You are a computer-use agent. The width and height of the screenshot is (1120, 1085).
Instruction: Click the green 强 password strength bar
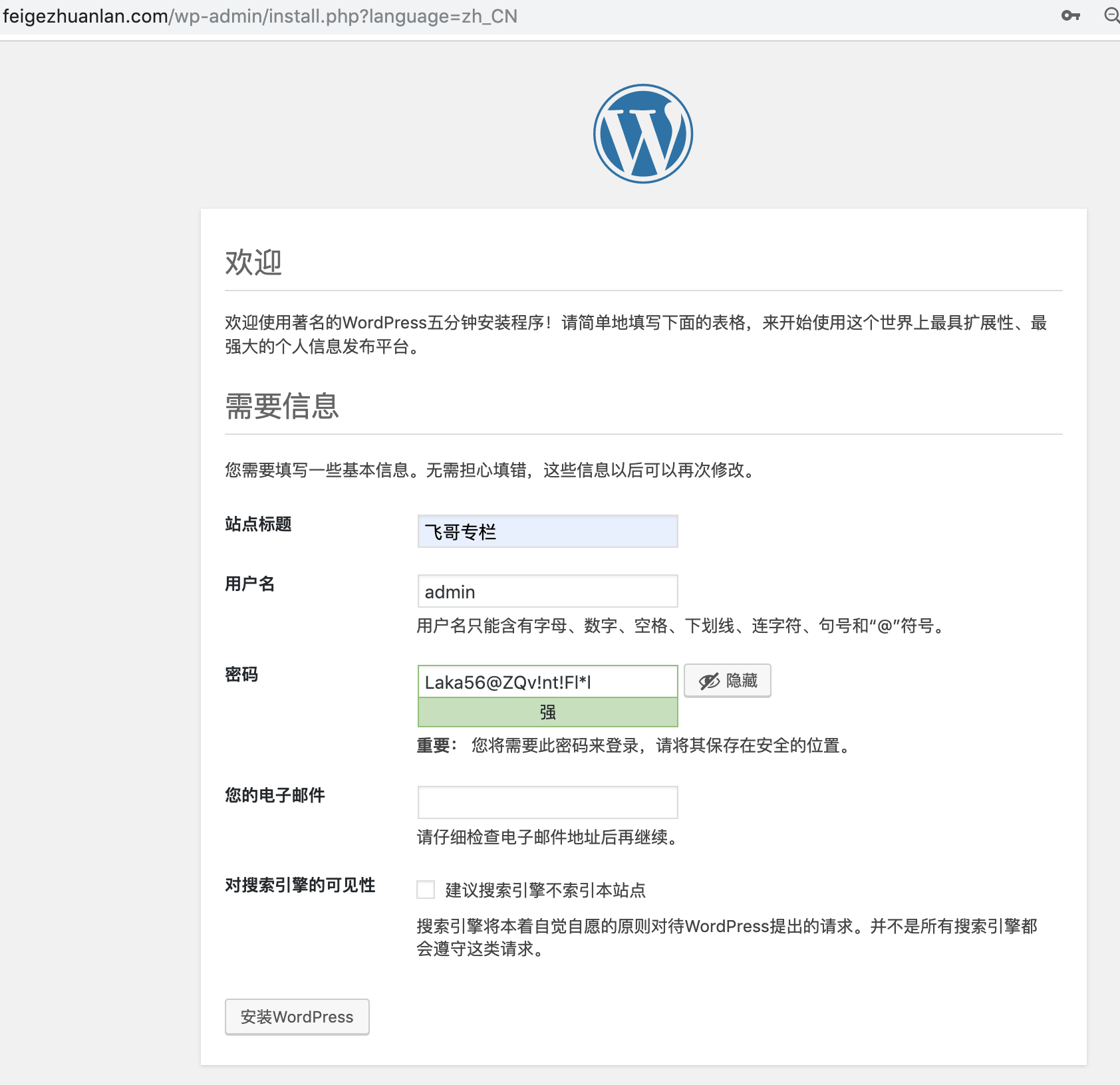click(x=547, y=711)
